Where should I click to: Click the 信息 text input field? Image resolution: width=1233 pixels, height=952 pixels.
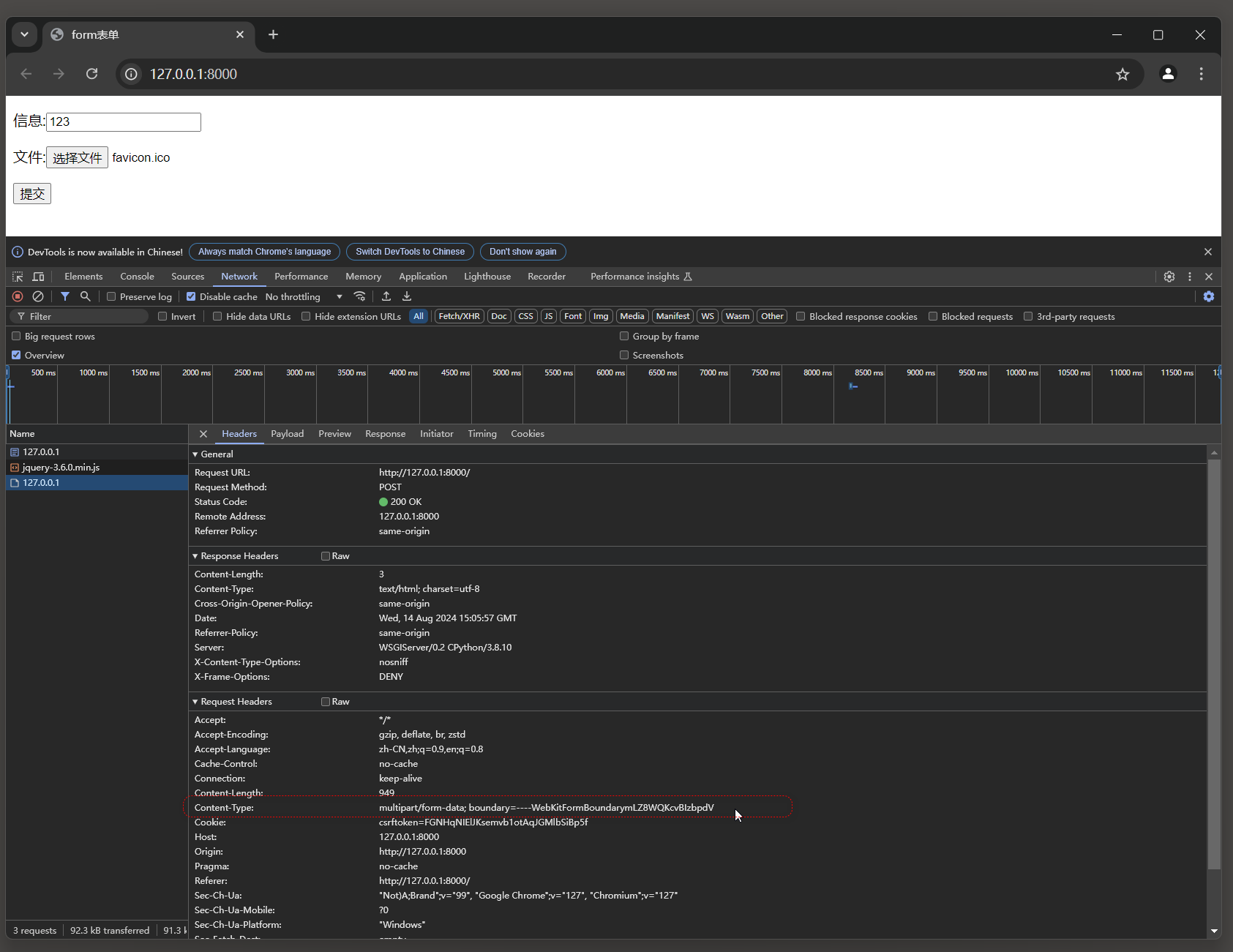[124, 121]
